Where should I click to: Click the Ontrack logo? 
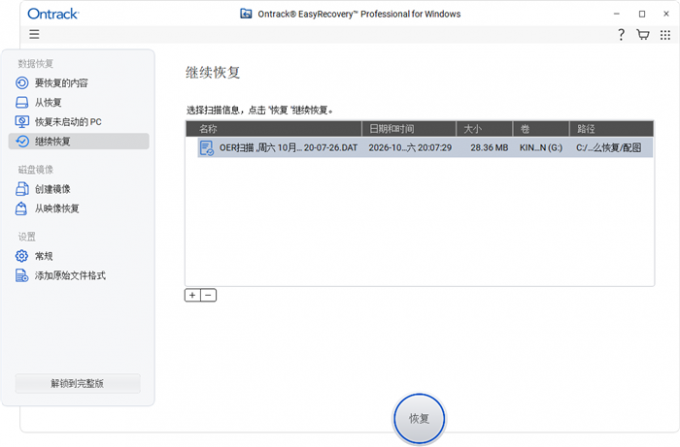(53, 14)
